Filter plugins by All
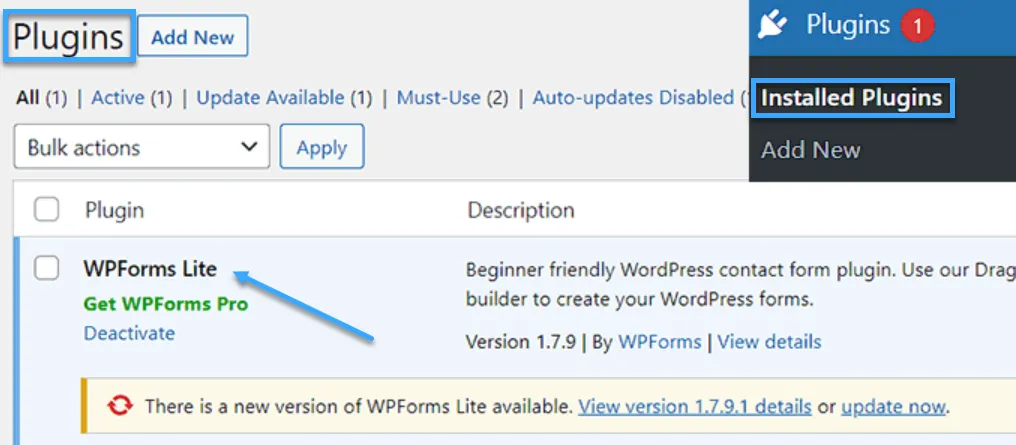 coord(28,98)
